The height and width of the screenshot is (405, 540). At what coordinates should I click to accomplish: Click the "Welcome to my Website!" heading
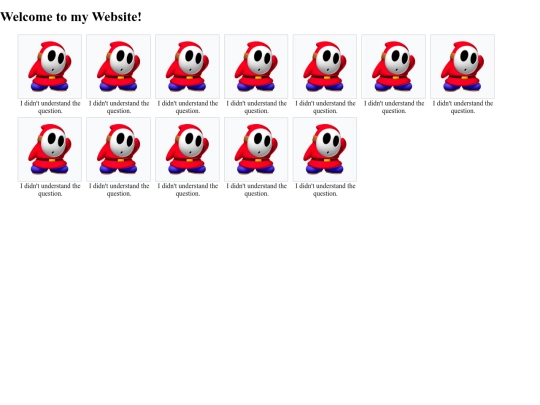71,17
